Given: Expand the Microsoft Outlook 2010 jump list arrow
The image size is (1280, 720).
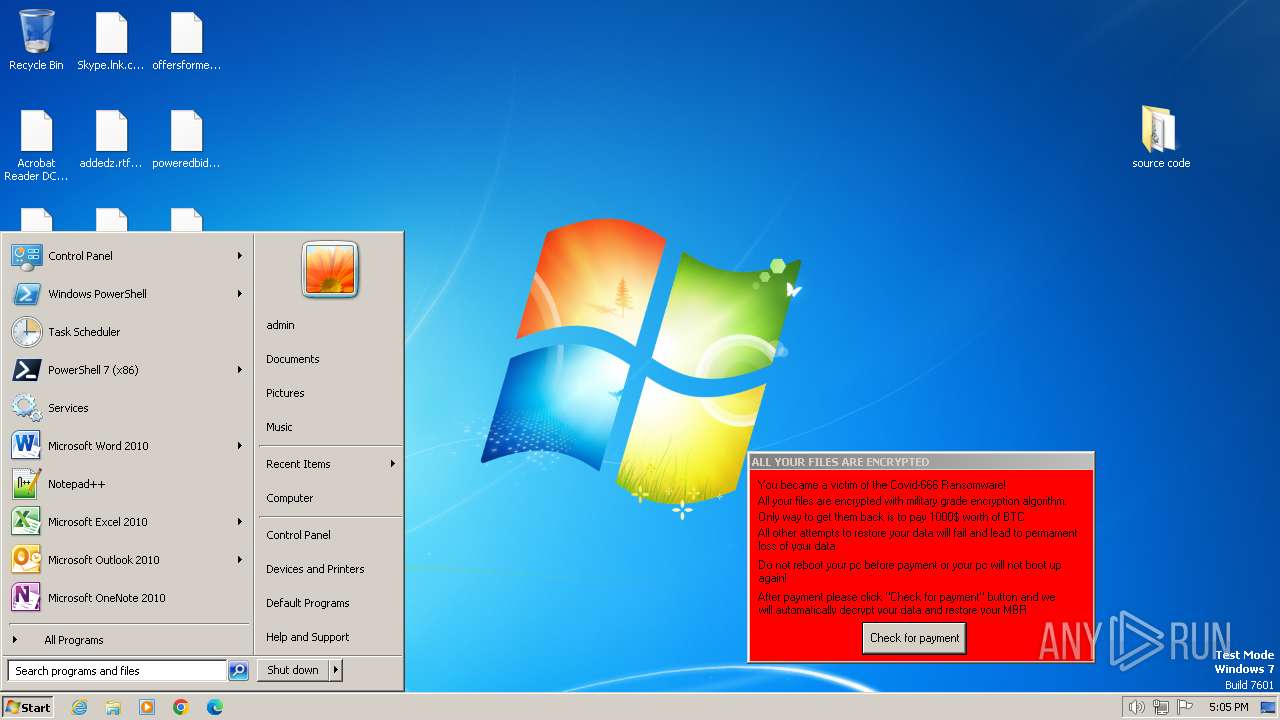Looking at the screenshot, I should 240,560.
